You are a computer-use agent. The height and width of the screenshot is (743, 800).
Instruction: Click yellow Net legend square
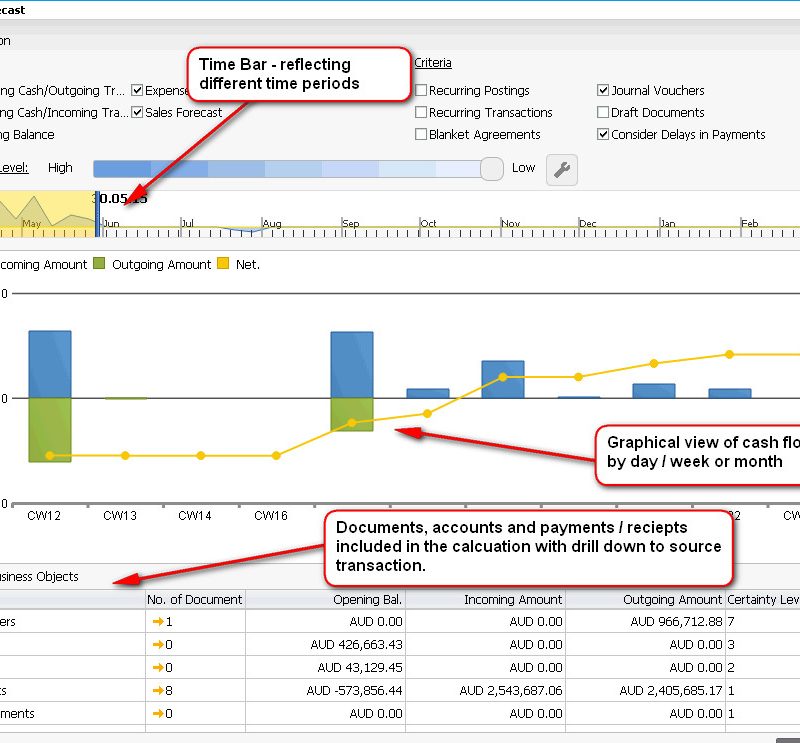[223, 263]
